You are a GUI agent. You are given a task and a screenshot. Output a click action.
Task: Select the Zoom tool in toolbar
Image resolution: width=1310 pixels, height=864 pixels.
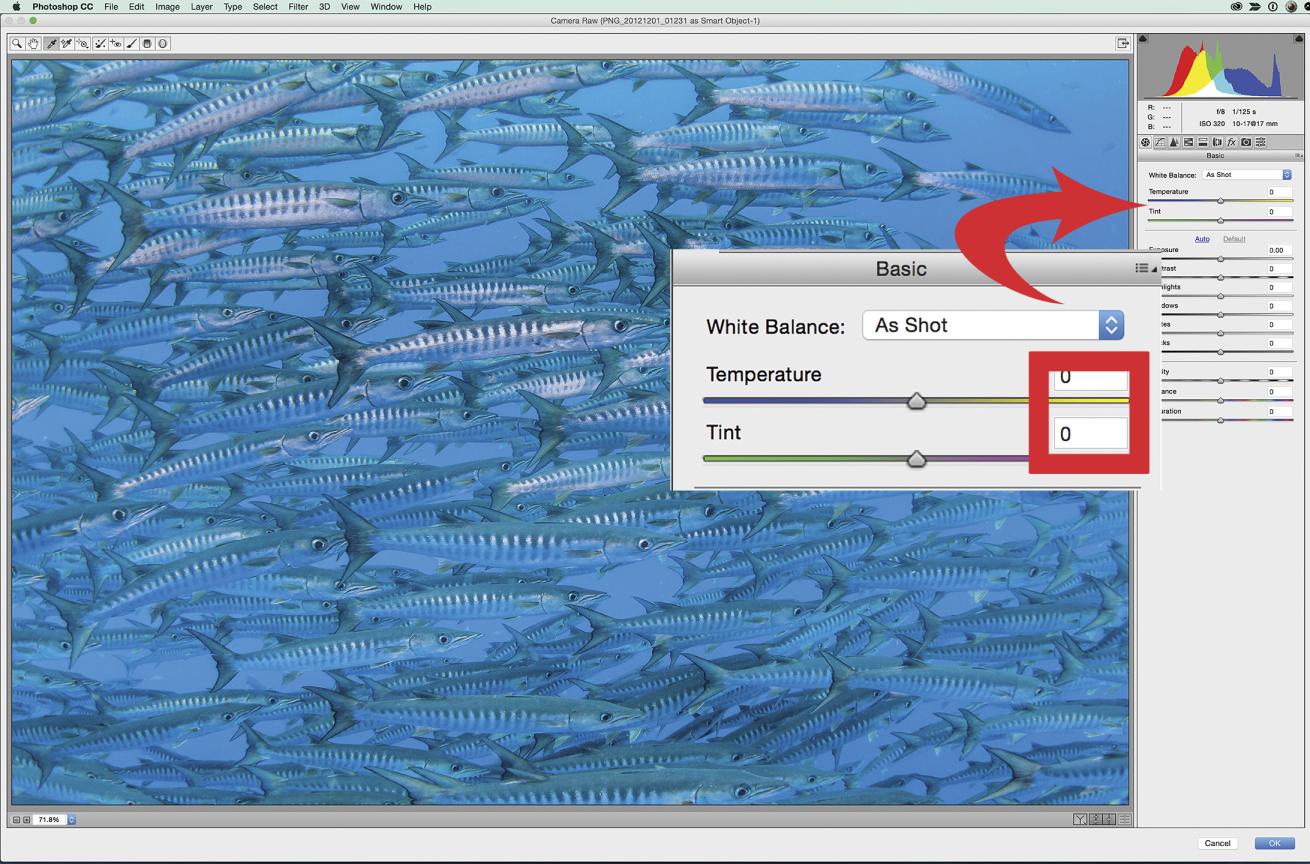pos(18,44)
